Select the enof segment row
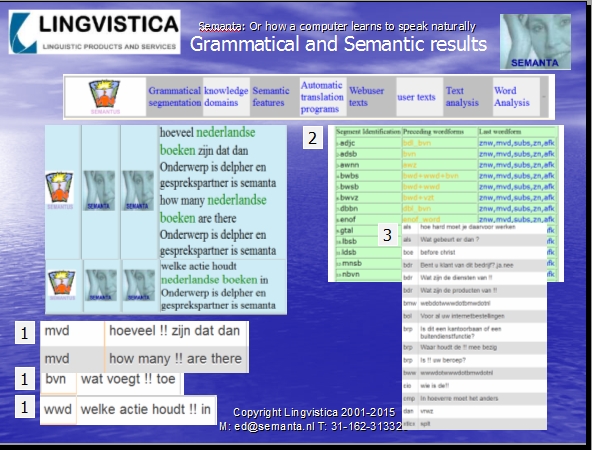Viewport: 592px width, 450px height. pos(446,219)
